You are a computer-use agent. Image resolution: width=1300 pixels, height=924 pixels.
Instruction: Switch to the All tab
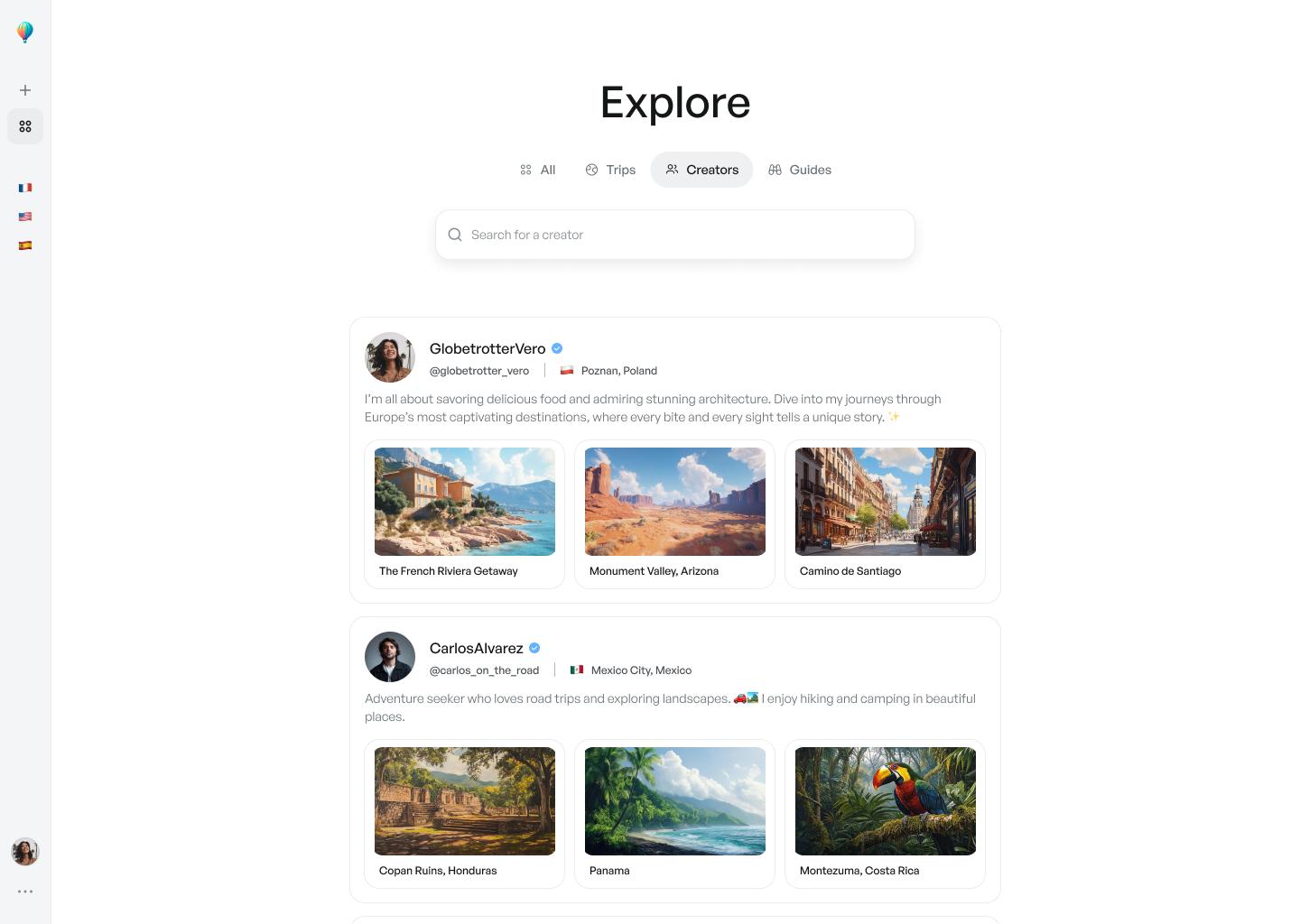[538, 170]
